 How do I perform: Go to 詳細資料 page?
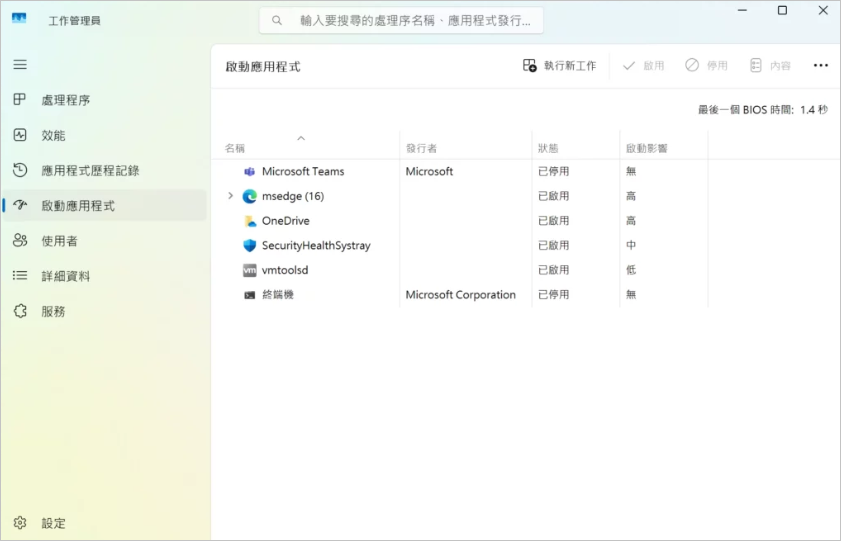point(105,276)
